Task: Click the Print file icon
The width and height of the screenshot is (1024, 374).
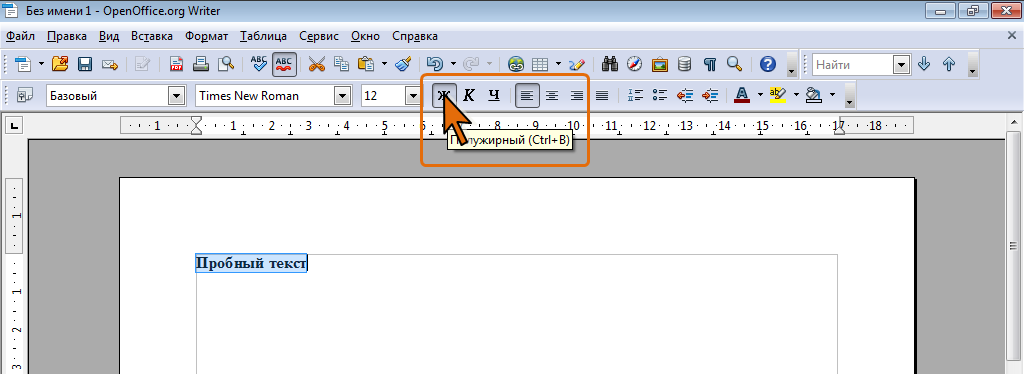Action: [201, 64]
